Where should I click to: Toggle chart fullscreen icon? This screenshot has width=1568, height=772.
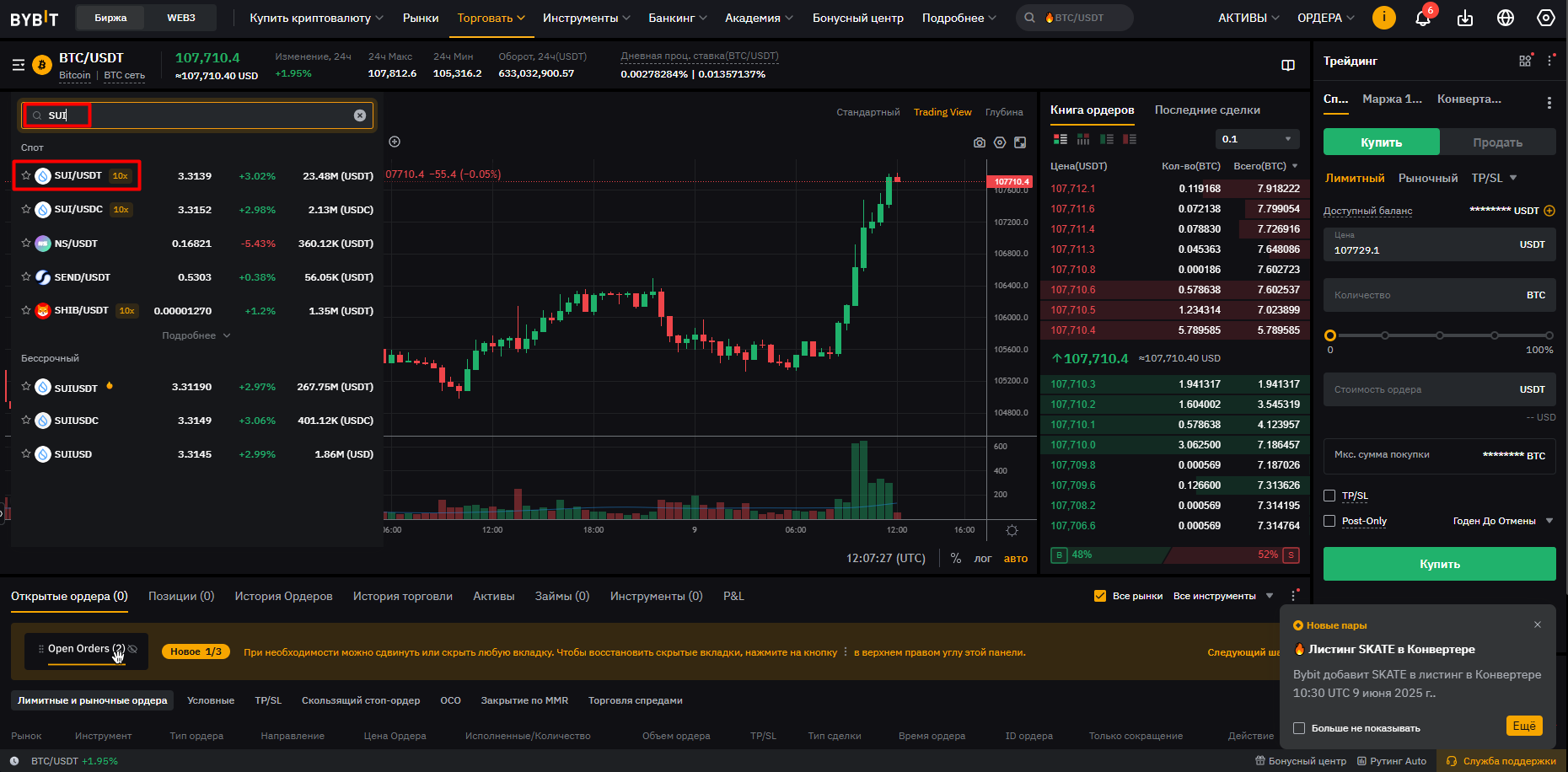coord(1020,142)
